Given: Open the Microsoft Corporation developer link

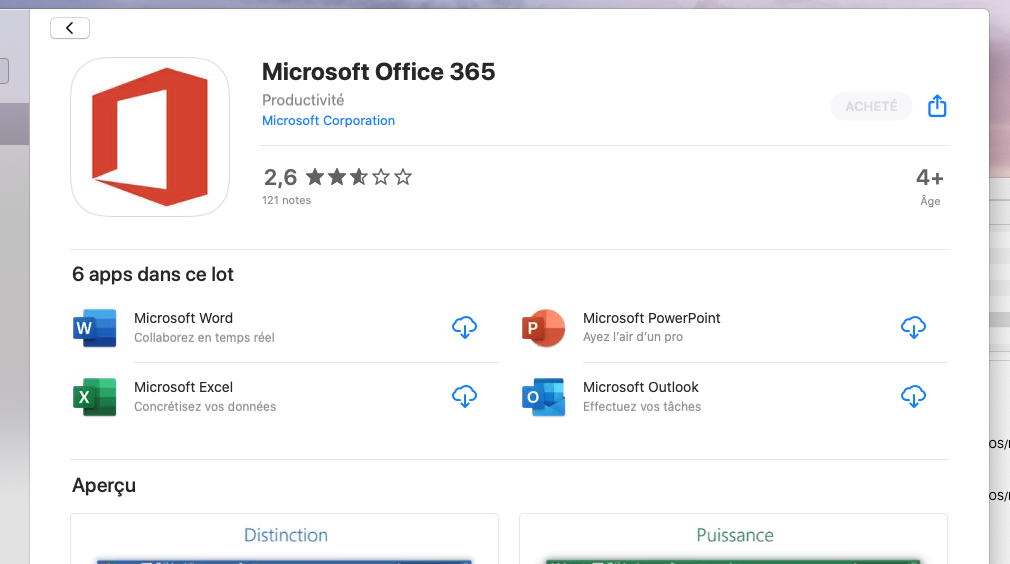Looking at the screenshot, I should pos(328,120).
